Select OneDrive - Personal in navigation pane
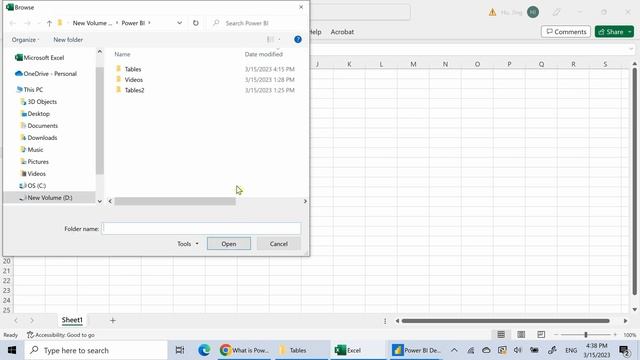640x360 pixels. pyautogui.click(x=50, y=74)
